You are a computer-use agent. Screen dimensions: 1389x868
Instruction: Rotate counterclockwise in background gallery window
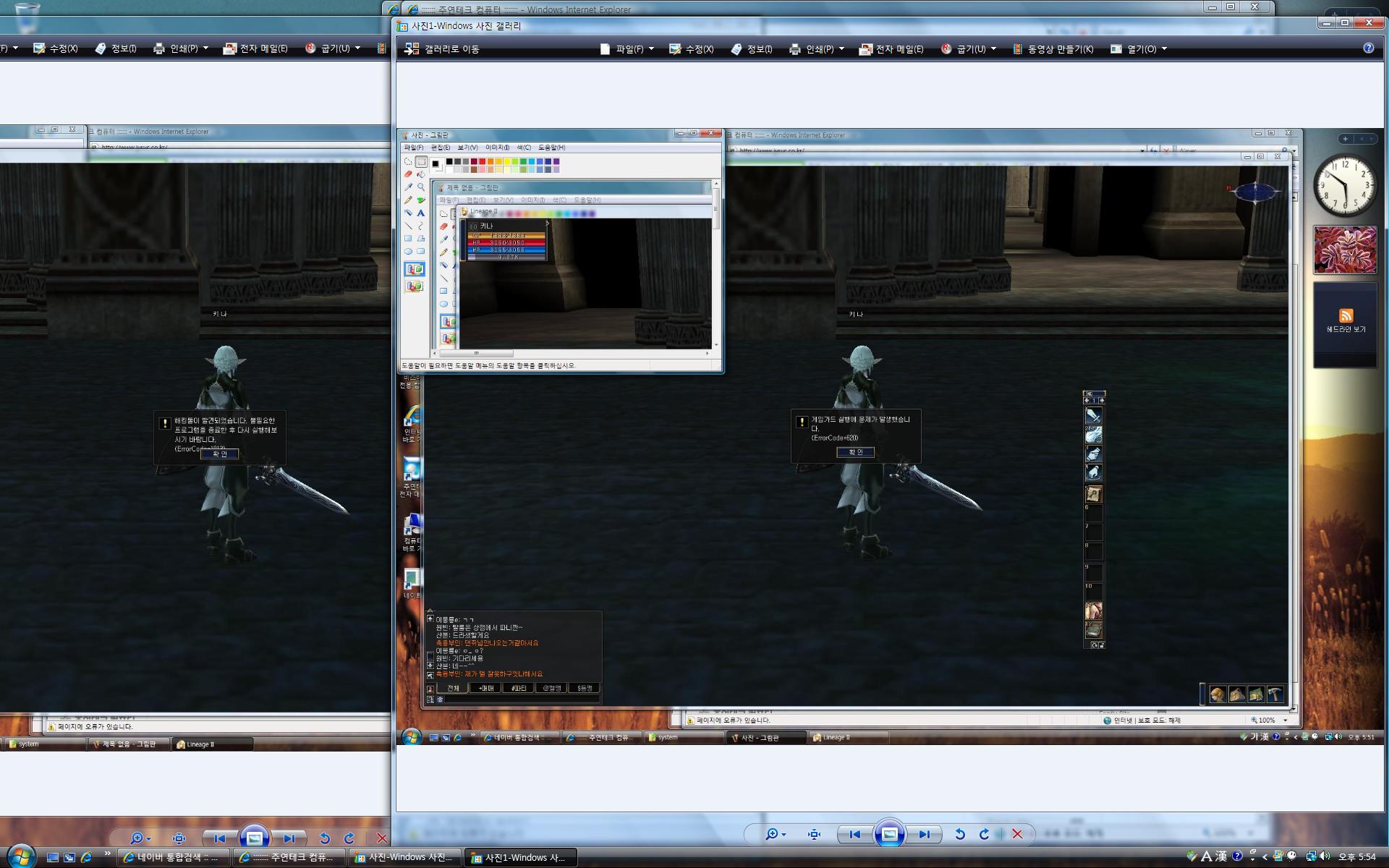point(325,838)
